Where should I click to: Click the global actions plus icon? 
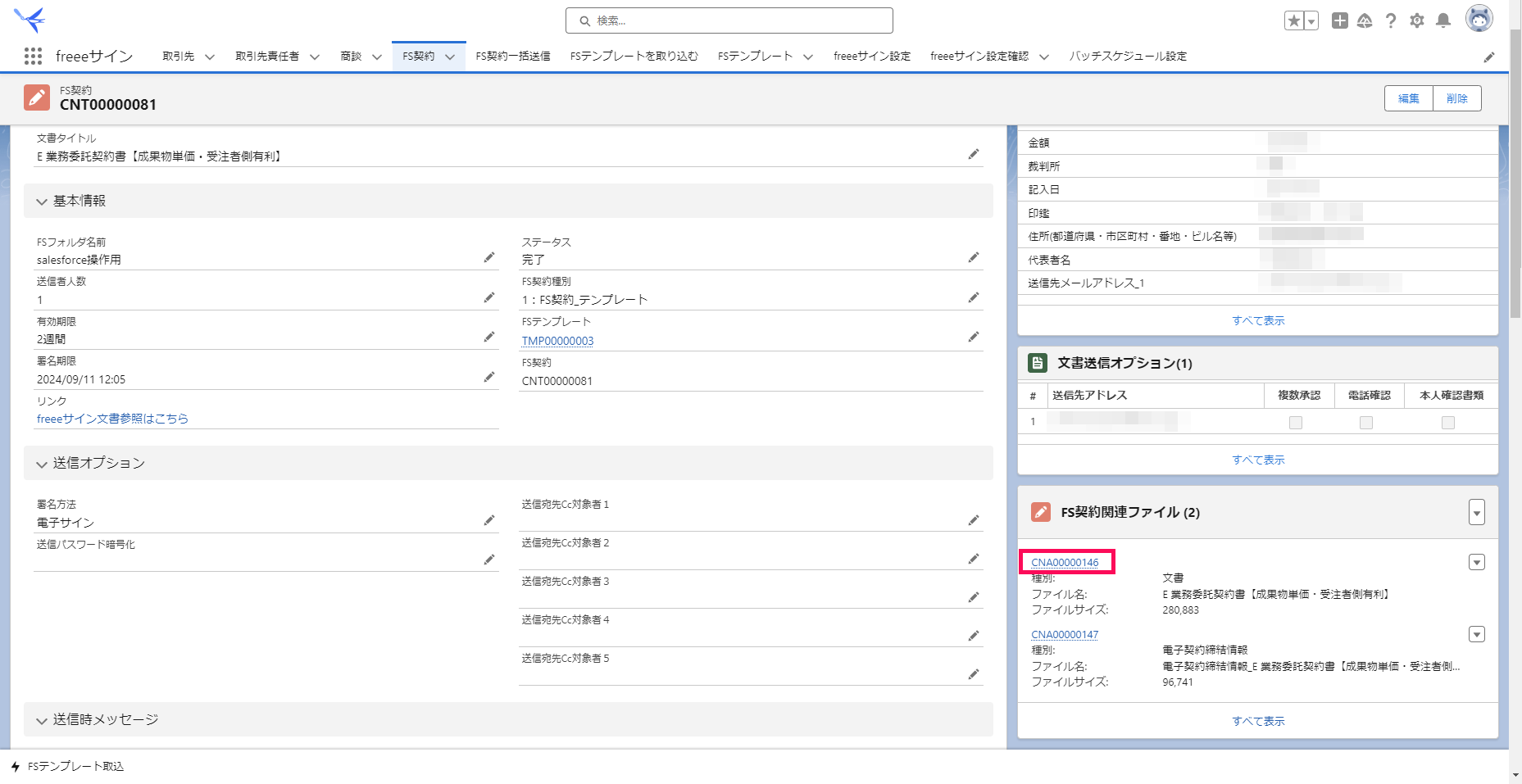[1339, 20]
